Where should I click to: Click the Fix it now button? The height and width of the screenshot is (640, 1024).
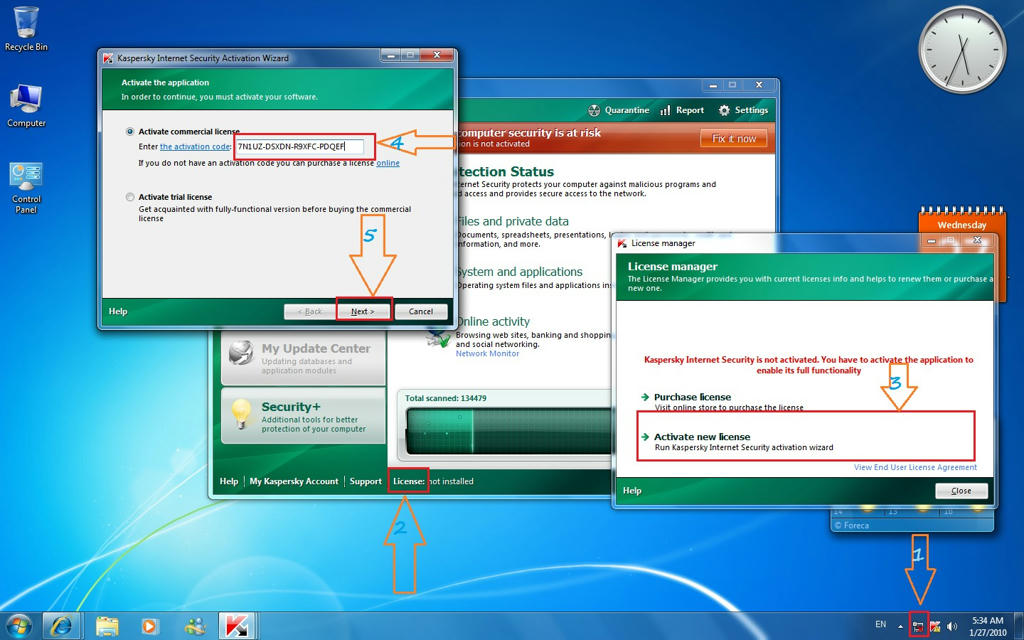tap(733, 138)
